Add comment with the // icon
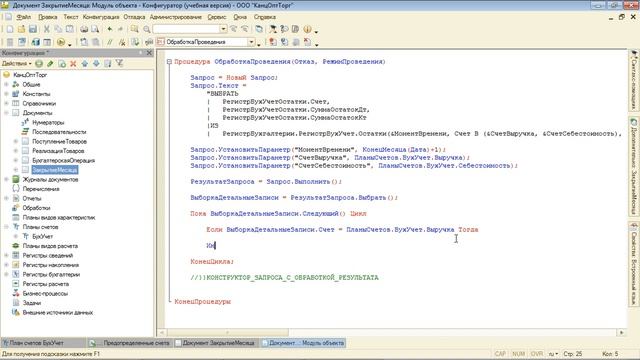640x360 pixels. click(x=109, y=42)
